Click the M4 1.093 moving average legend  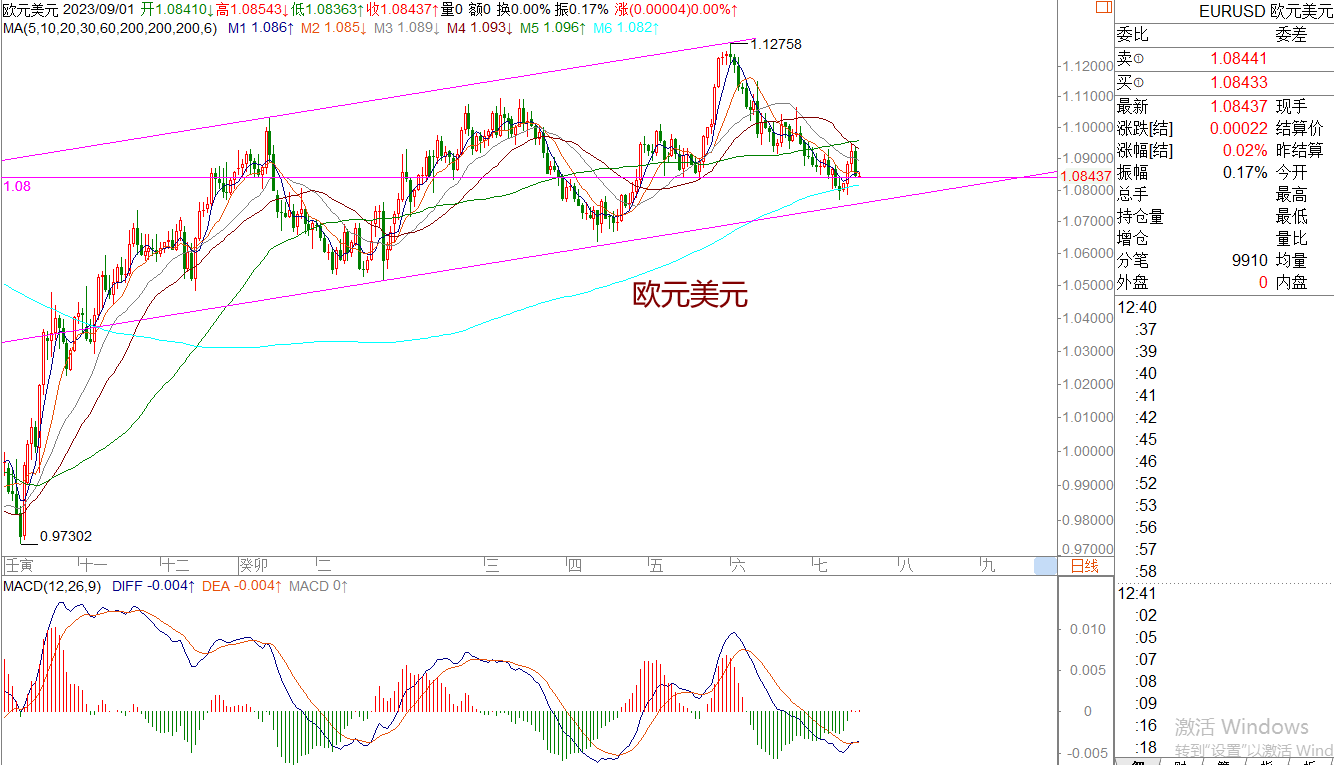pos(479,27)
